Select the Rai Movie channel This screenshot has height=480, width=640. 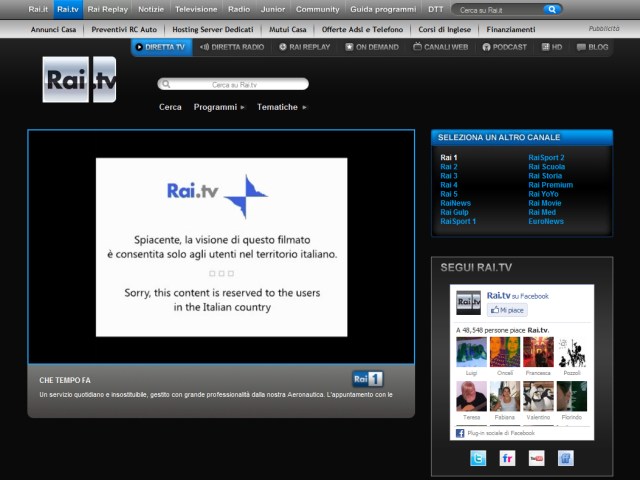point(545,203)
